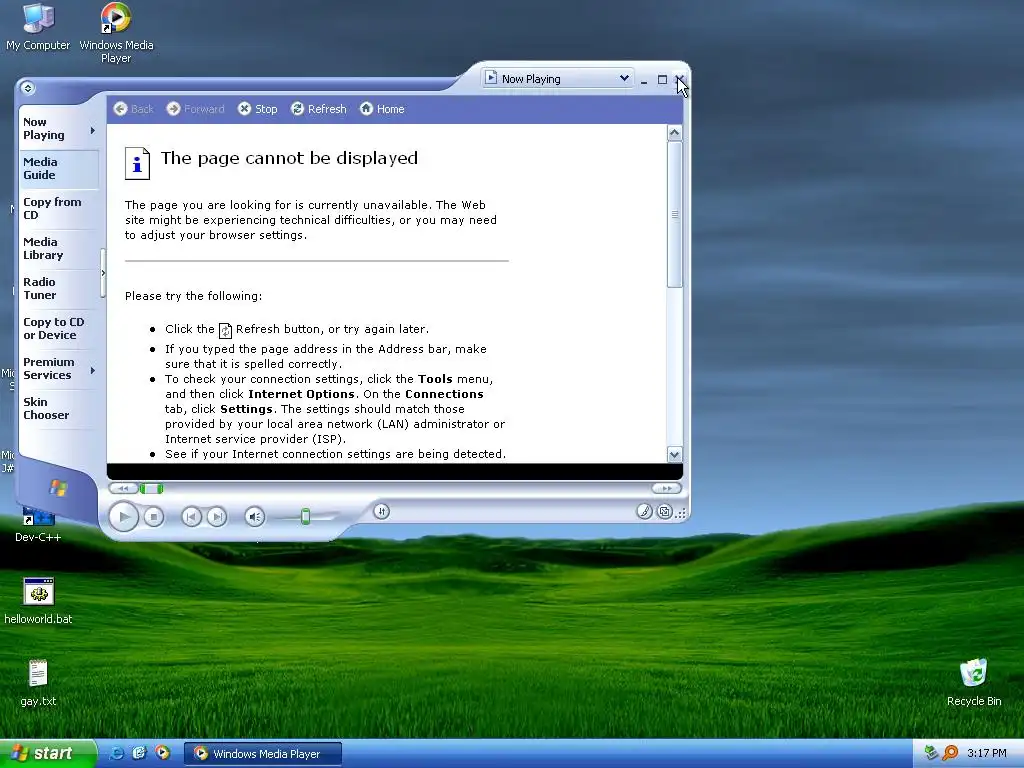Launch Media Player from Quick Launch

[x=162, y=754]
